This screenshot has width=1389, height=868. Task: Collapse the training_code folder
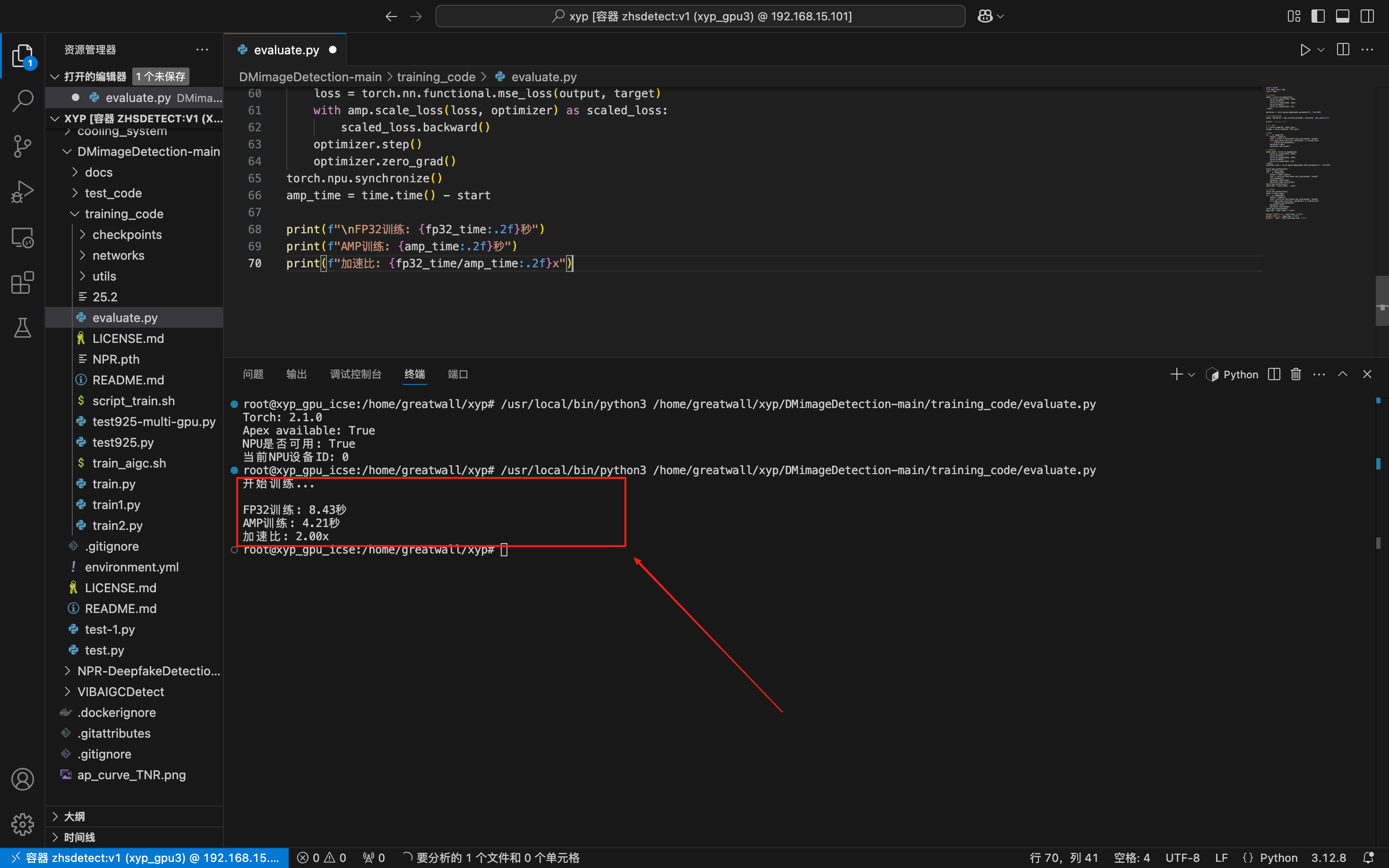(124, 213)
